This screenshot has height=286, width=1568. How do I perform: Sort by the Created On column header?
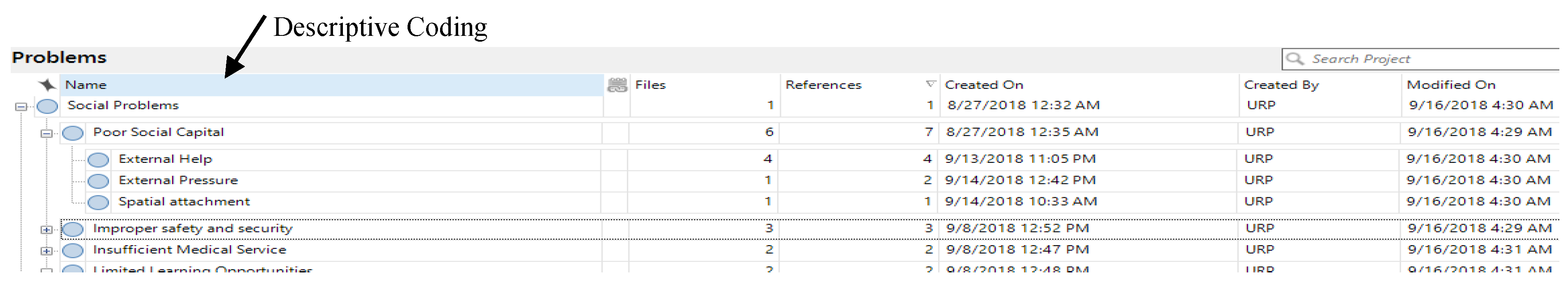tap(983, 85)
